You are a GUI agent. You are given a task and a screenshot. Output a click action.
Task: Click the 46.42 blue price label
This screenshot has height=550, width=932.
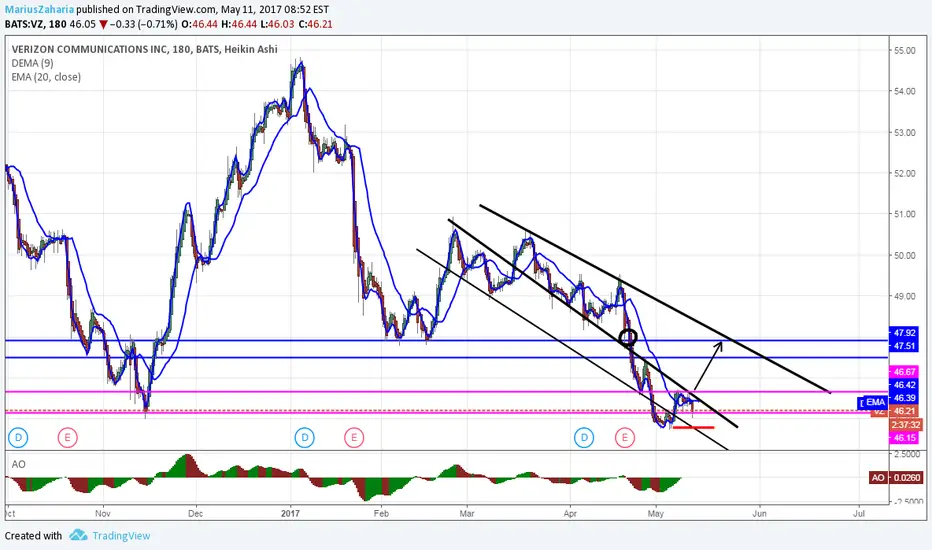[904, 385]
